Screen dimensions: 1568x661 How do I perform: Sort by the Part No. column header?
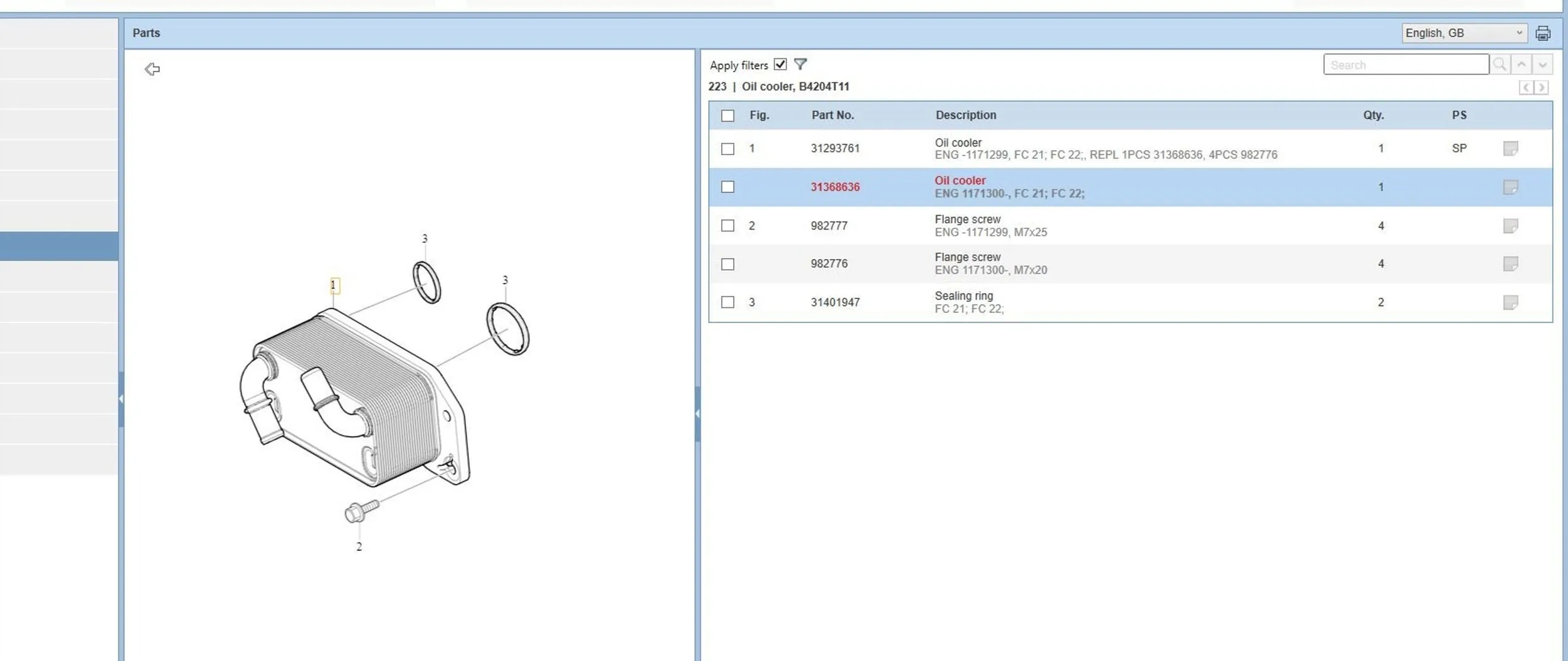(832, 115)
